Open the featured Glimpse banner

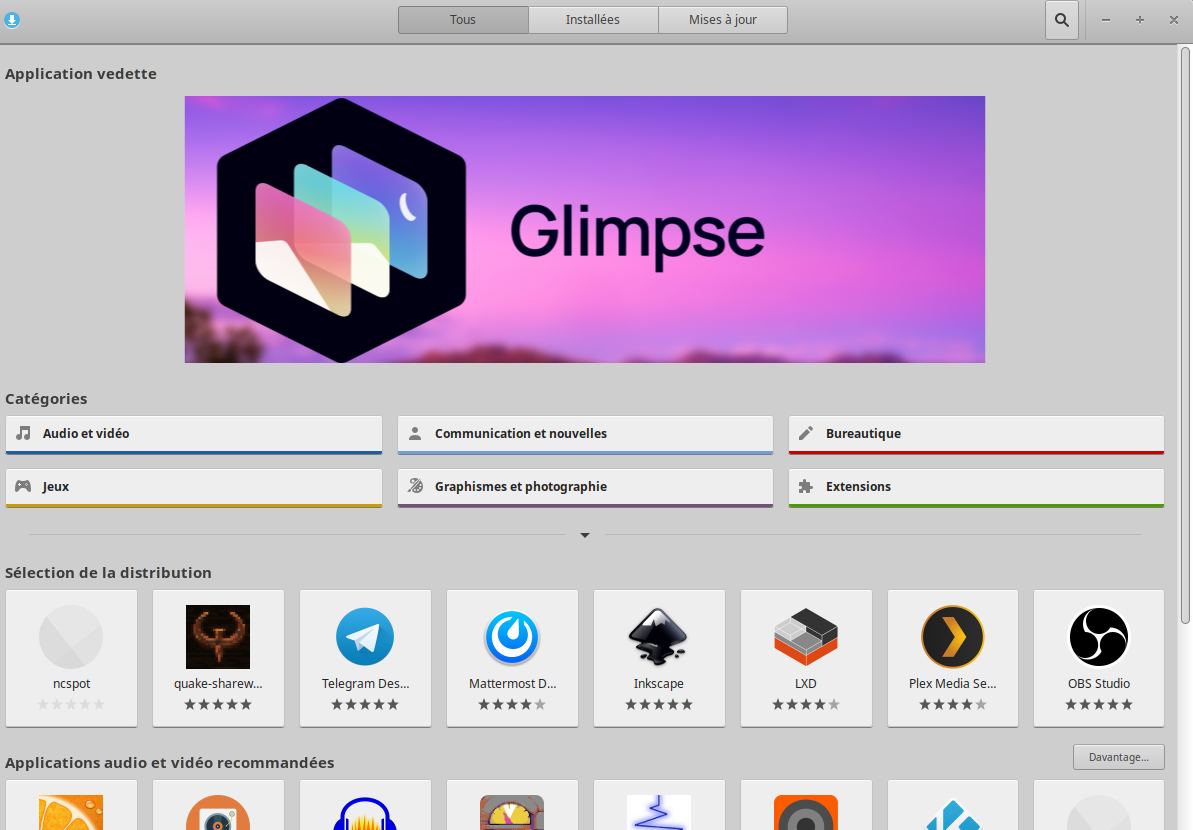pos(584,229)
